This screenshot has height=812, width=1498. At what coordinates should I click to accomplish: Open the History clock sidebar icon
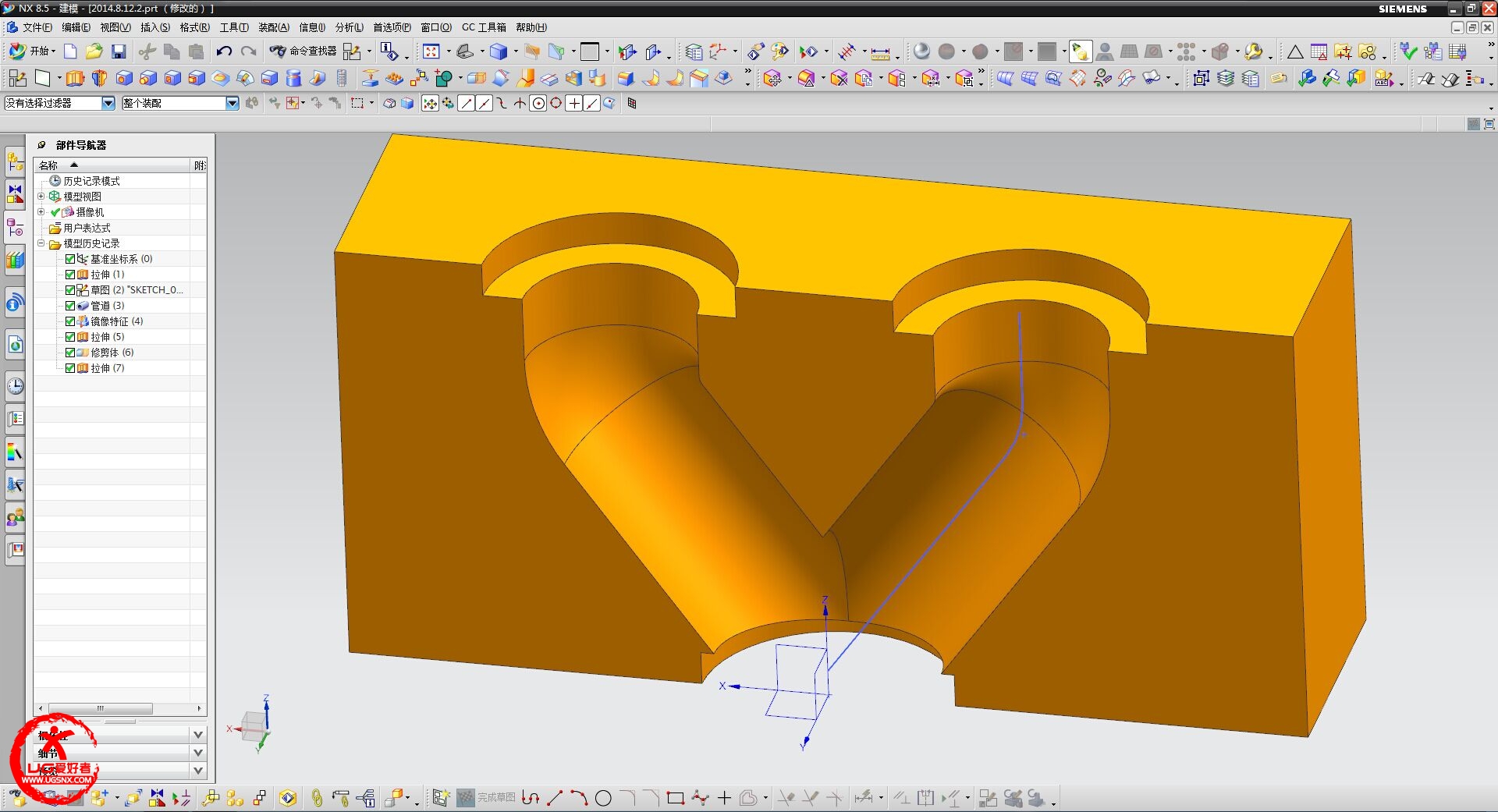(15, 386)
